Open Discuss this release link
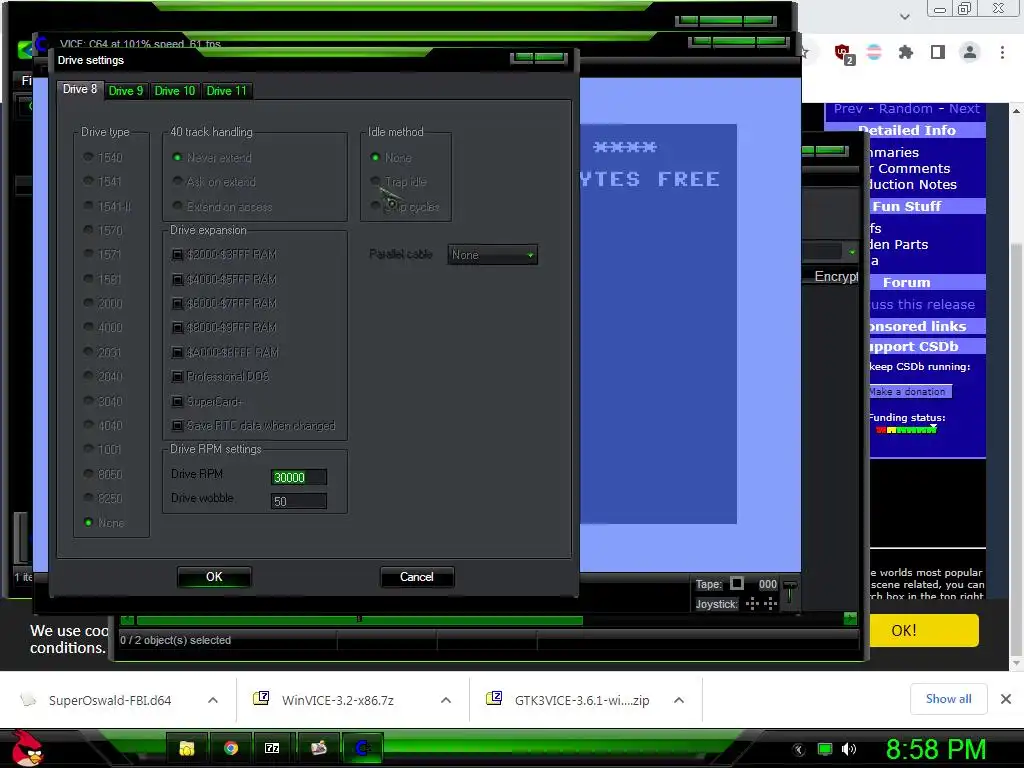Screen dimensions: 1024x768 (922, 304)
